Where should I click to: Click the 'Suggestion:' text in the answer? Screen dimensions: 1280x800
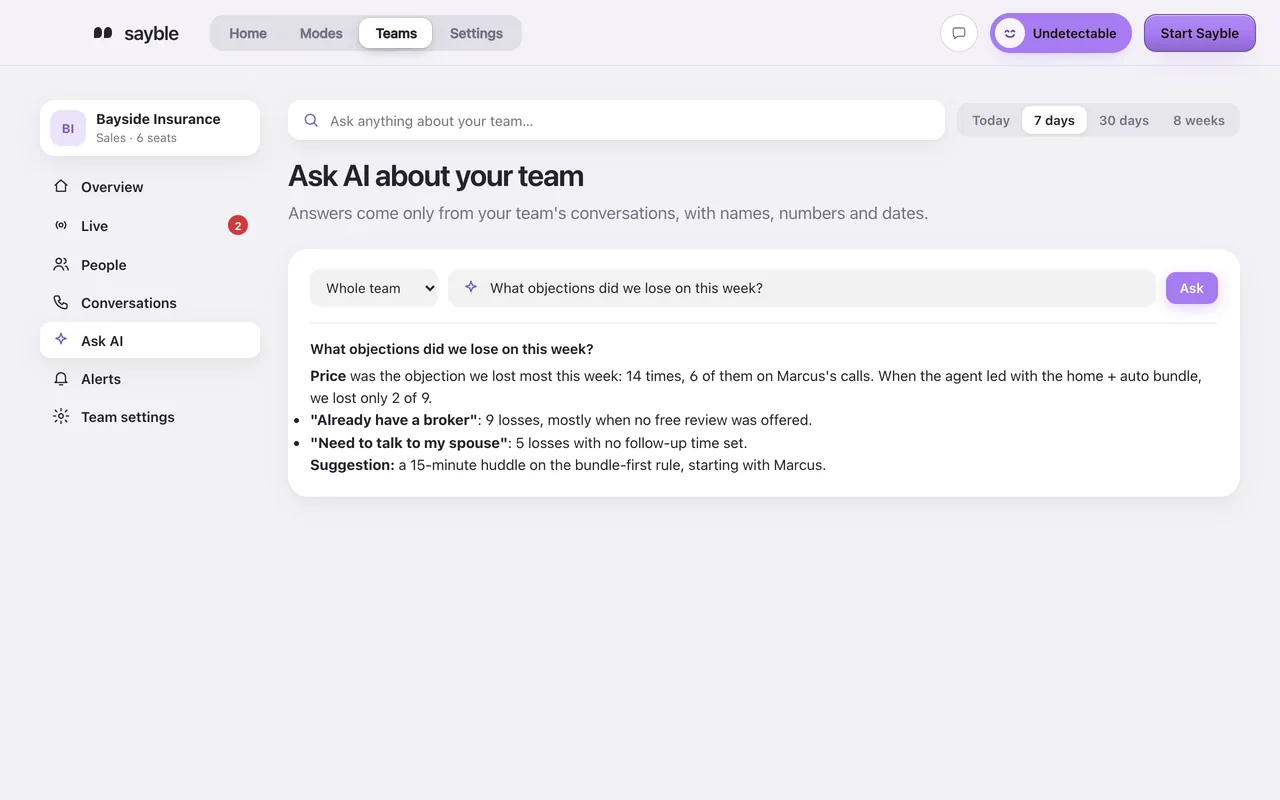(x=352, y=465)
